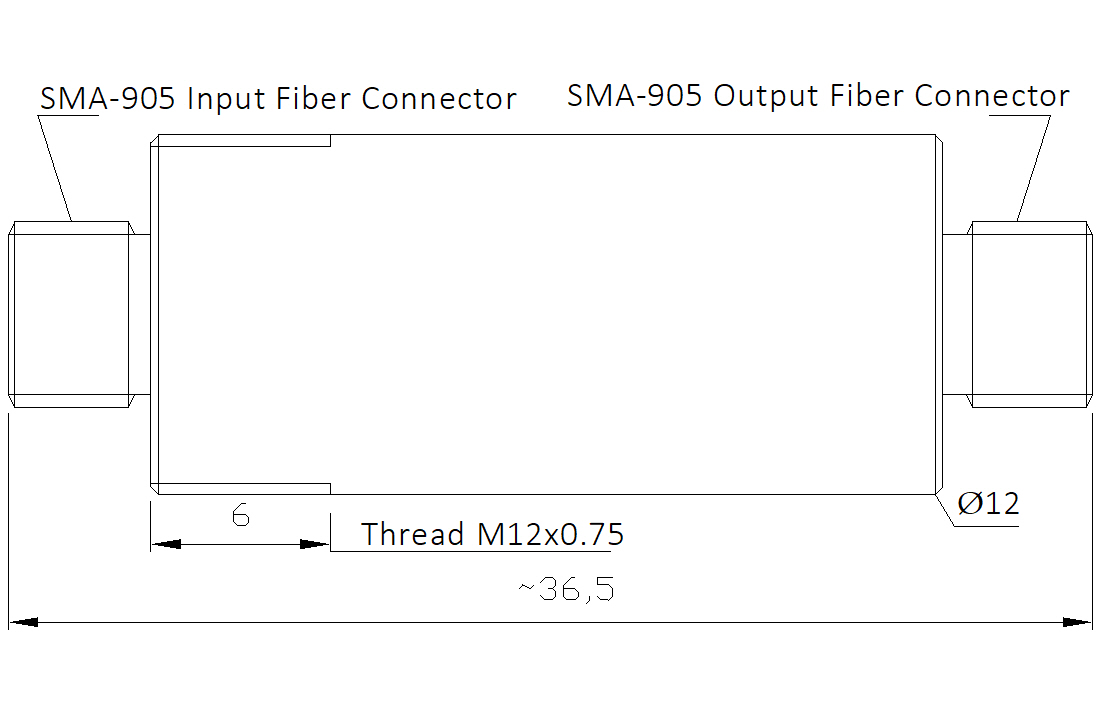Click the center of the main cylindrical body
This screenshot has width=1103, height=714.
(547, 314)
